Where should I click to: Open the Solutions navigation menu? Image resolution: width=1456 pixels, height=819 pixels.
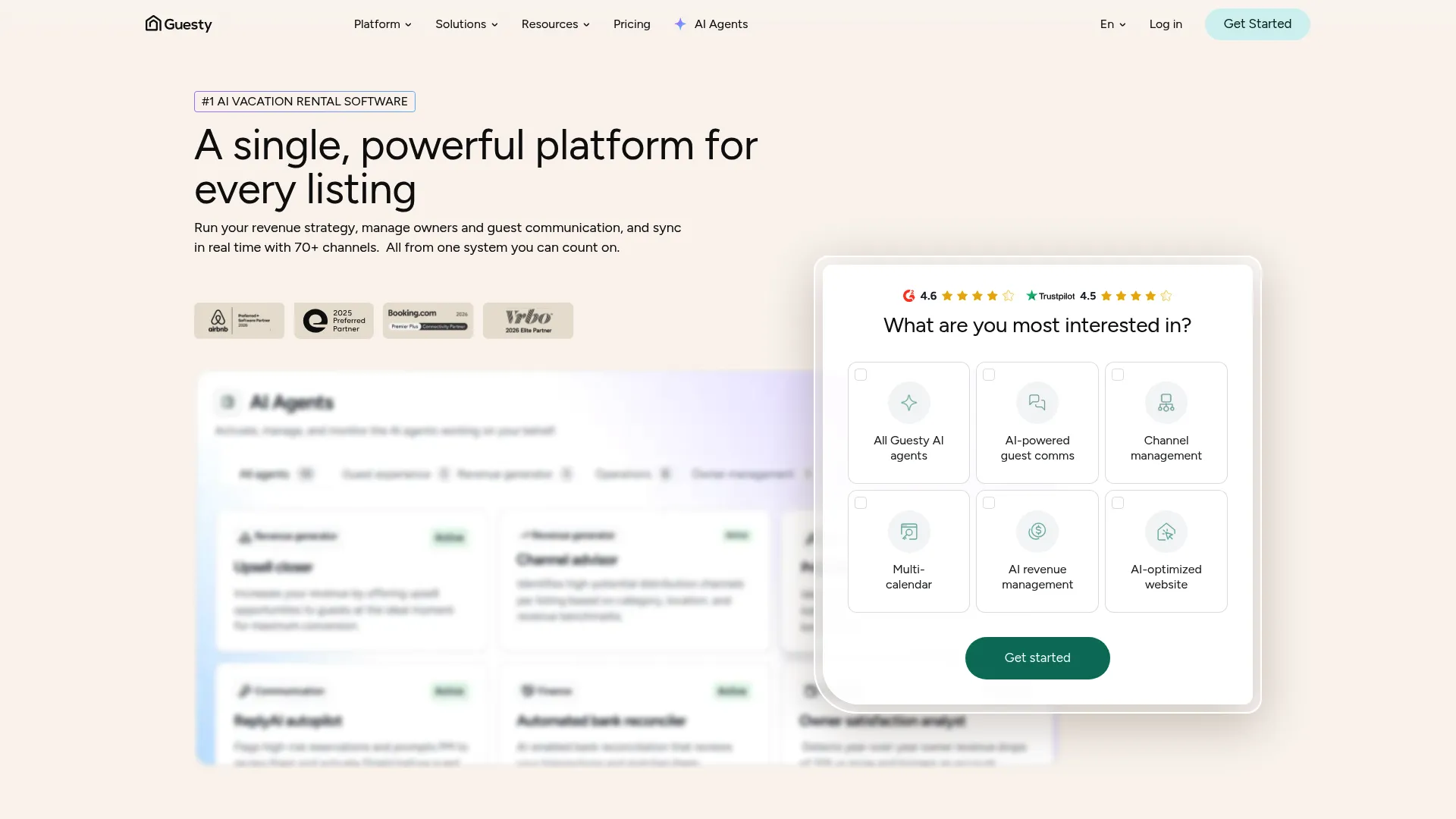[x=466, y=24]
